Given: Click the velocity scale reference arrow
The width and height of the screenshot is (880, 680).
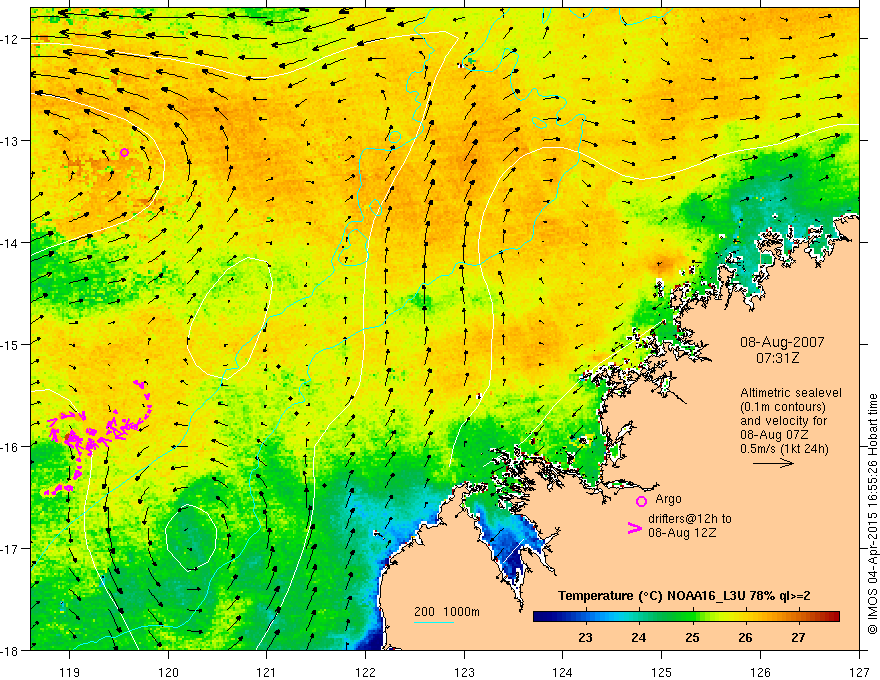Looking at the screenshot, I should 773,463.
